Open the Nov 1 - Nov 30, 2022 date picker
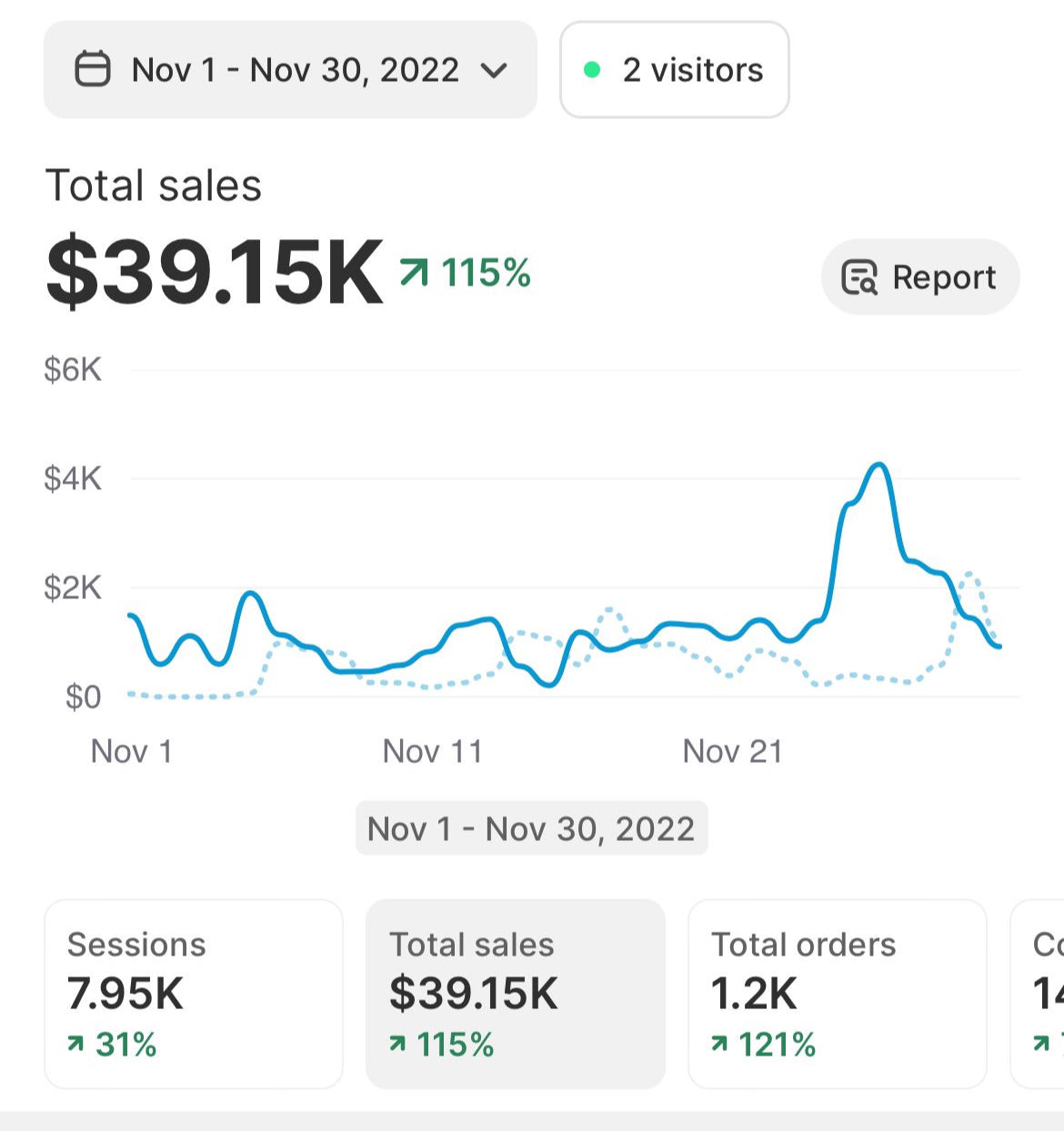This screenshot has width=1064, height=1131. coord(291,70)
